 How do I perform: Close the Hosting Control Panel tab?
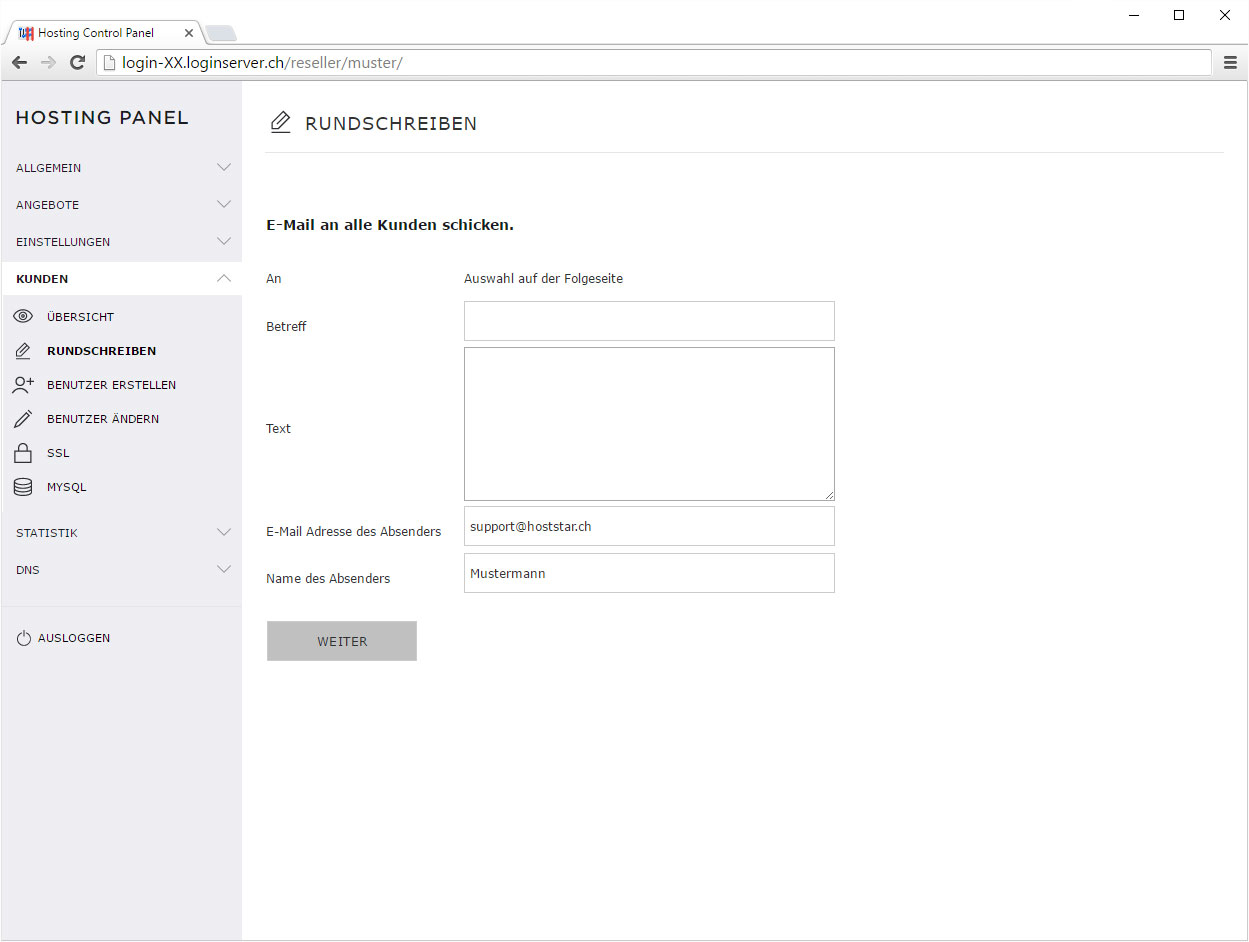click(x=189, y=33)
